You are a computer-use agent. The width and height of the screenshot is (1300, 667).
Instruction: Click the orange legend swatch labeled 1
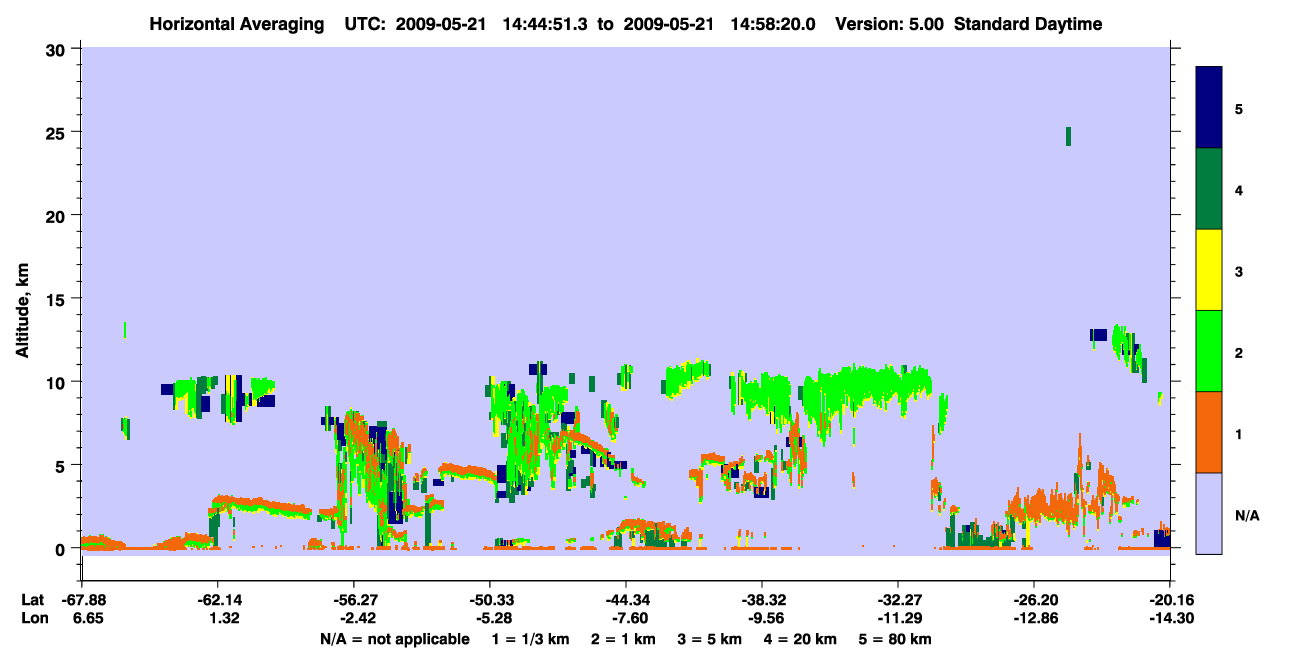click(1209, 432)
